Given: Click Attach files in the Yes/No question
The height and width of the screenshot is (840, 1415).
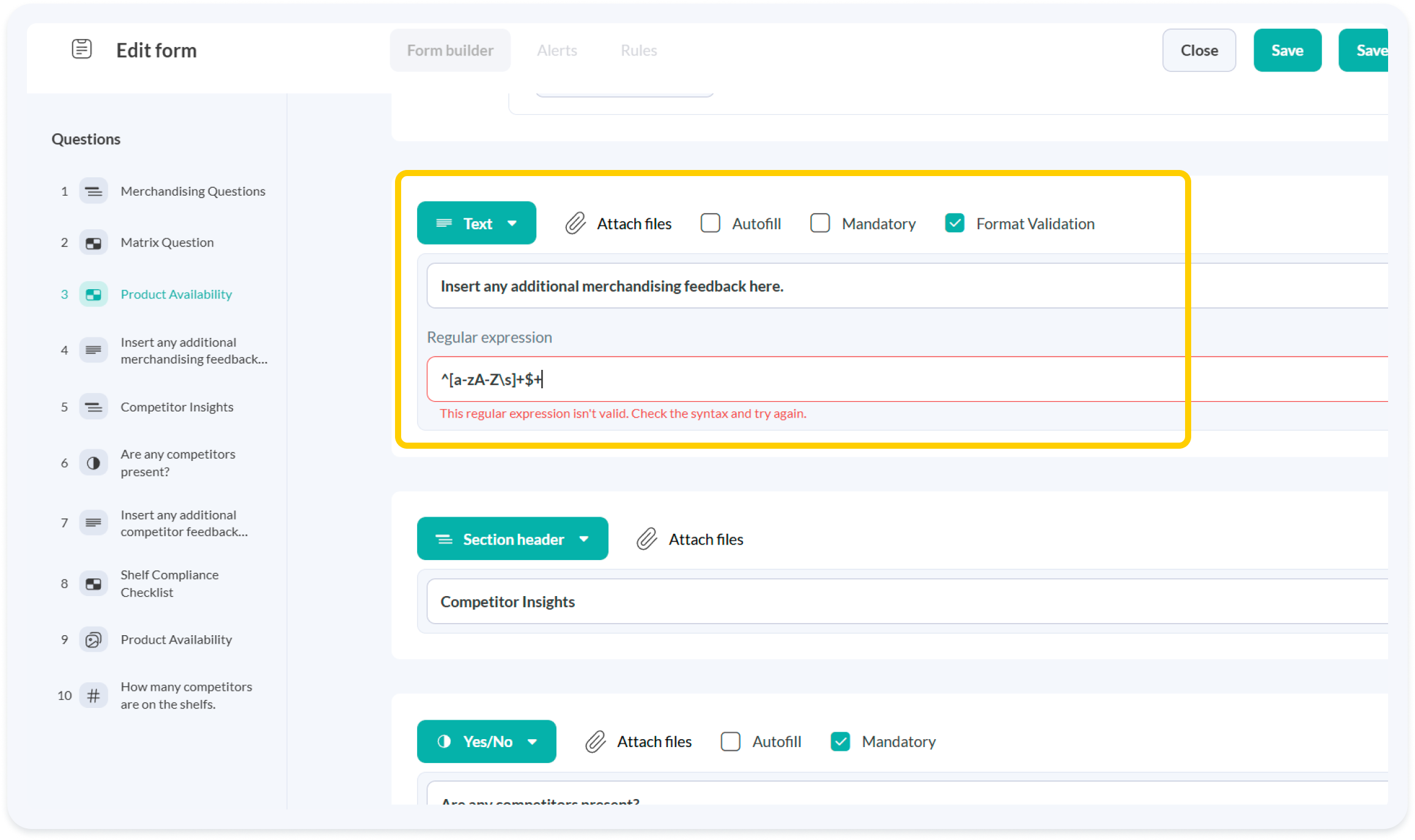Looking at the screenshot, I should coord(654,742).
